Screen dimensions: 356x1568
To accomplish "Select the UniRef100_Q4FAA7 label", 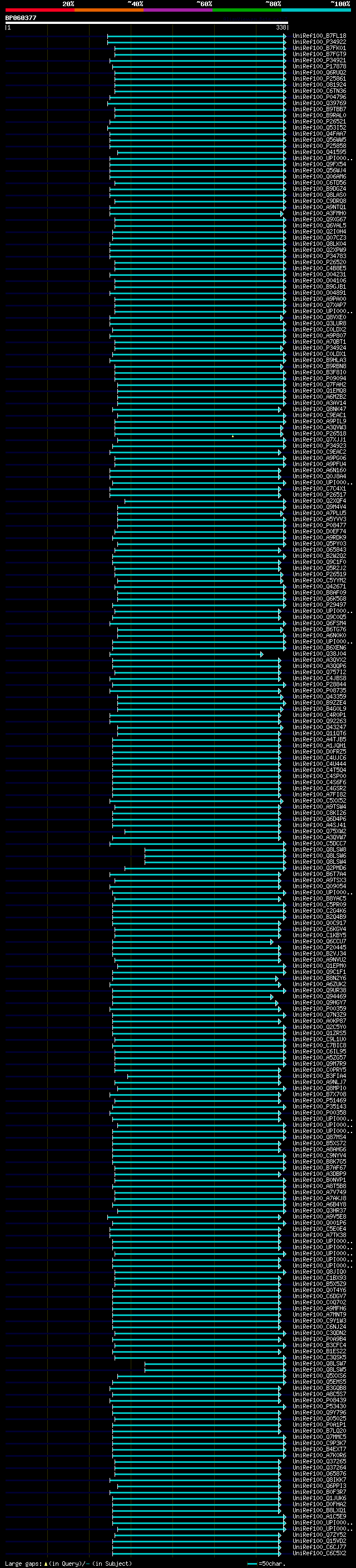I will click(319, 133).
